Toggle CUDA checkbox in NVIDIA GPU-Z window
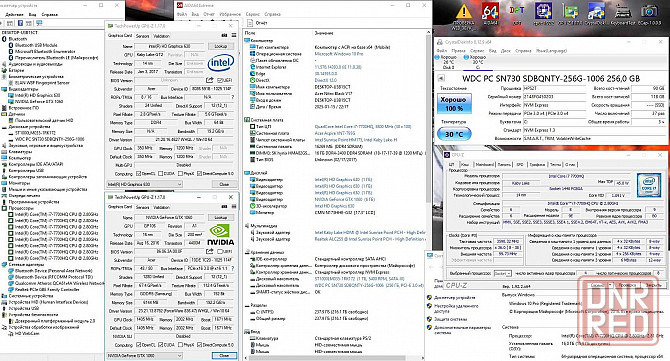This screenshot has width=670, height=361. coord(161,344)
